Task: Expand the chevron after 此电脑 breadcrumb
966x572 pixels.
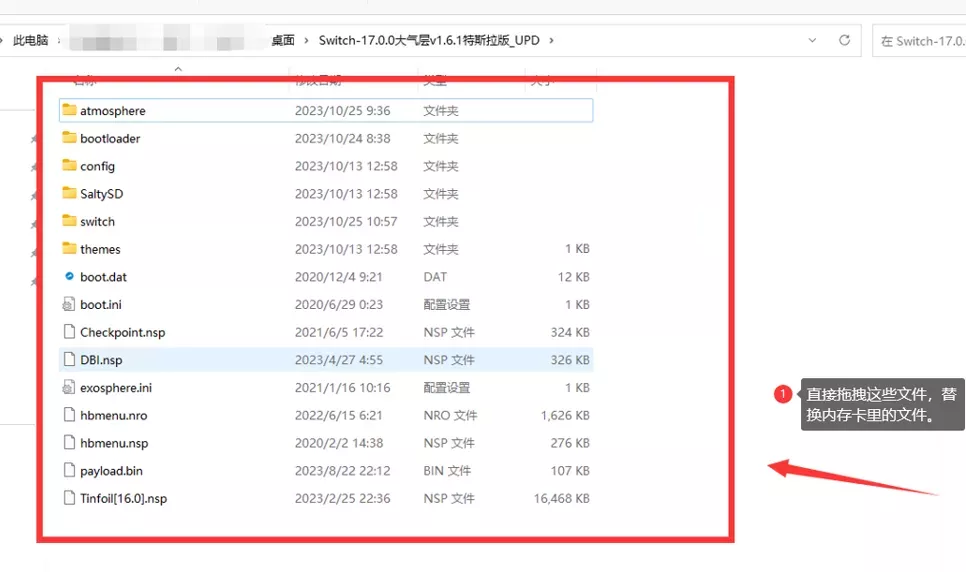Action: point(59,41)
